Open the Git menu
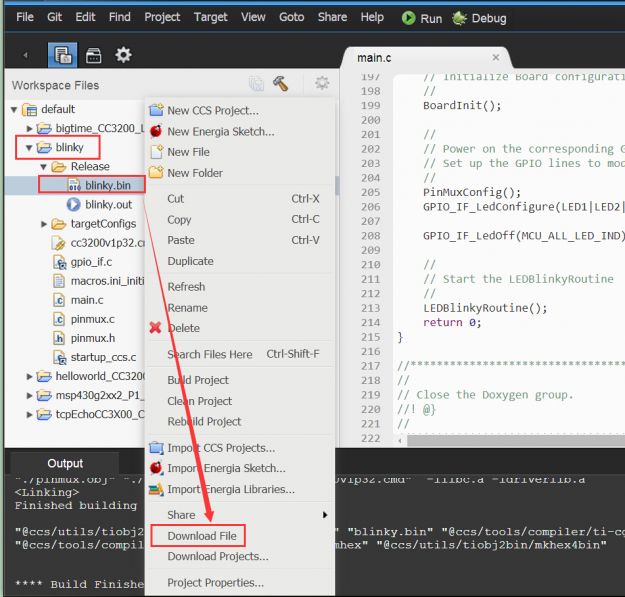 coord(54,17)
